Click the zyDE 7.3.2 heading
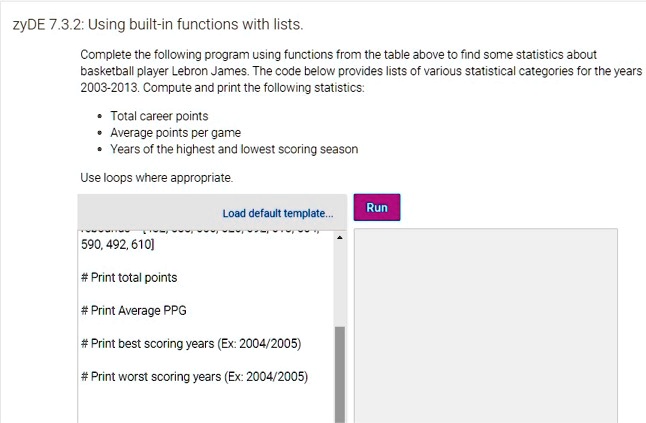646x423 pixels. (x=158, y=25)
